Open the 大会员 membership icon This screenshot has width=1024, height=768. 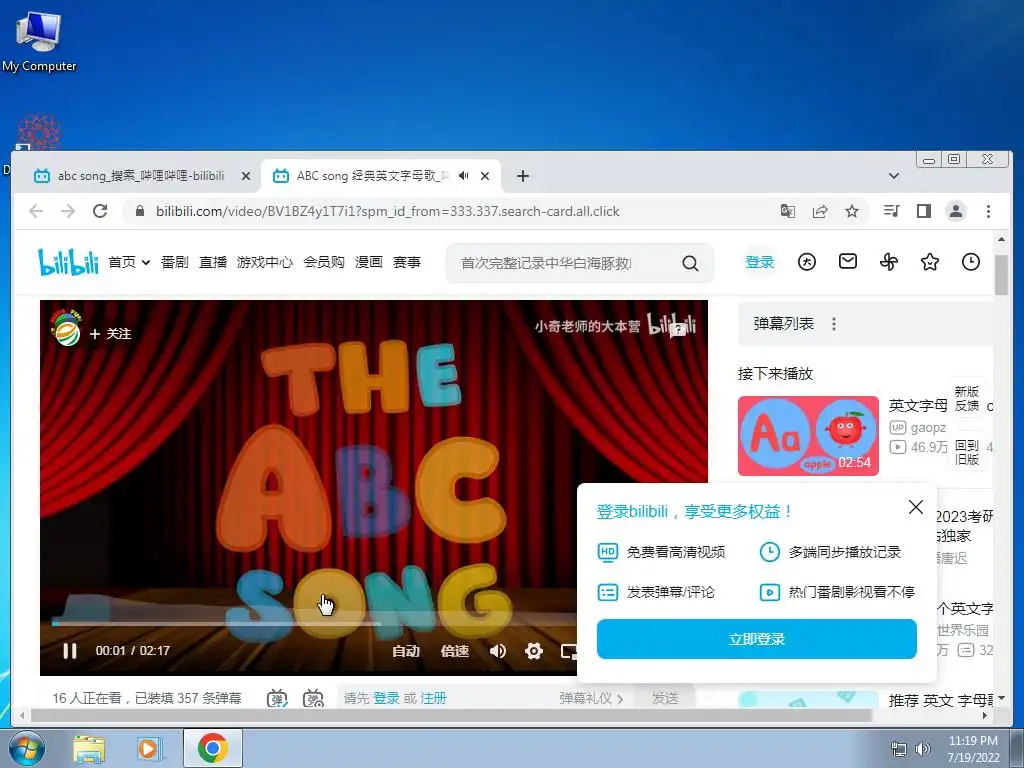(807, 262)
